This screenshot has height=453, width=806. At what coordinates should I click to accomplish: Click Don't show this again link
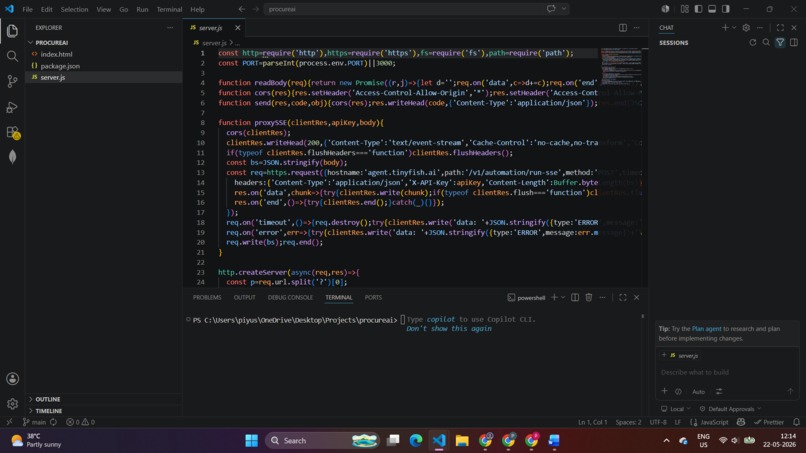(449, 329)
